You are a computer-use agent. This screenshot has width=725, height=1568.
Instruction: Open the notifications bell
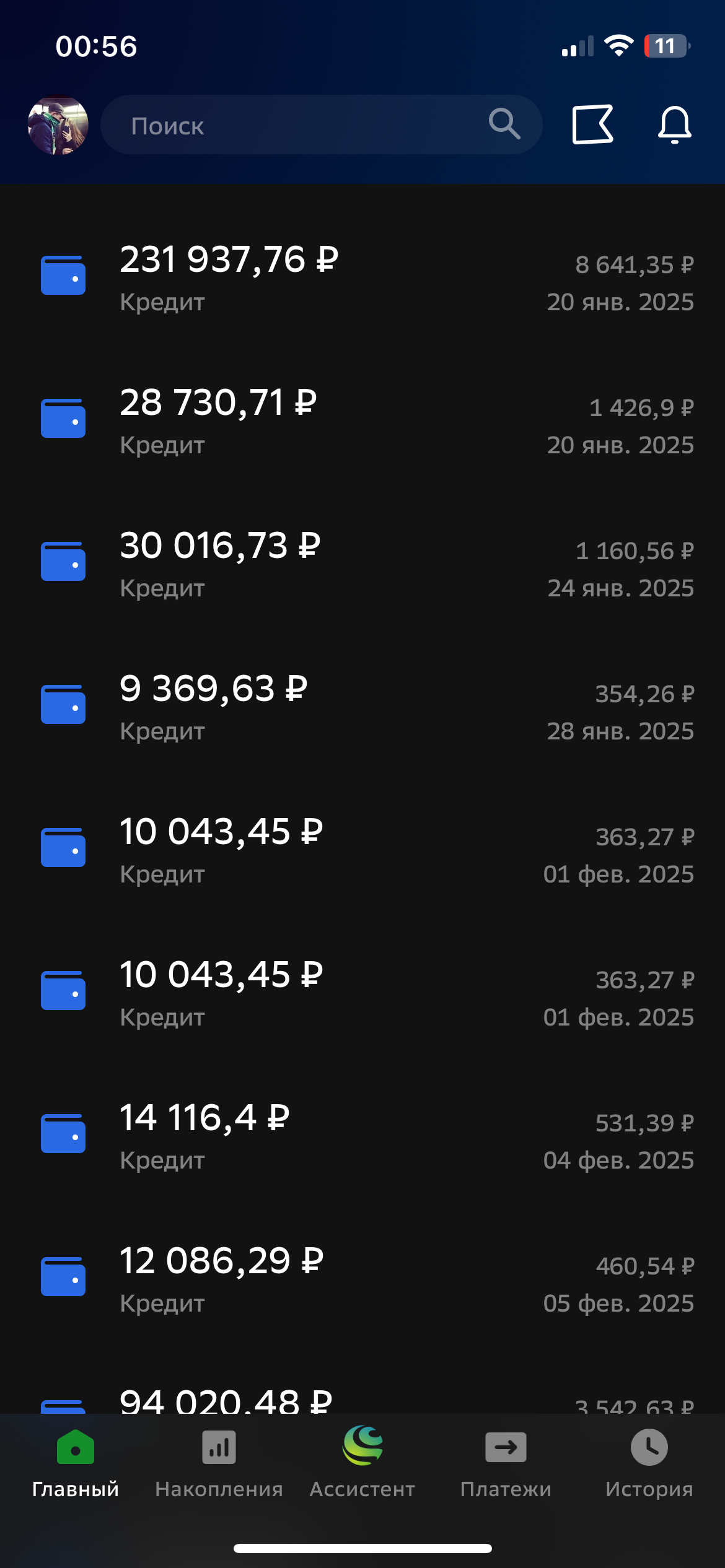[674, 125]
